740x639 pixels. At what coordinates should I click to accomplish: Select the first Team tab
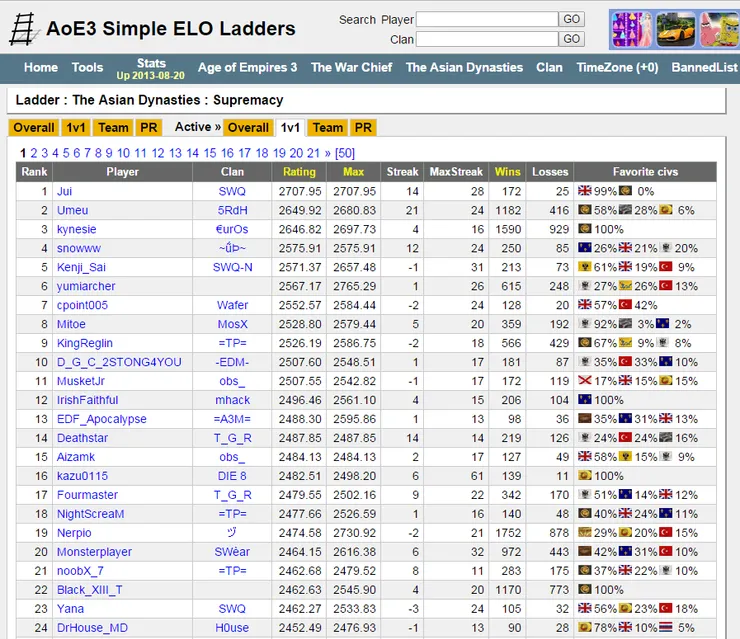[x=113, y=127]
